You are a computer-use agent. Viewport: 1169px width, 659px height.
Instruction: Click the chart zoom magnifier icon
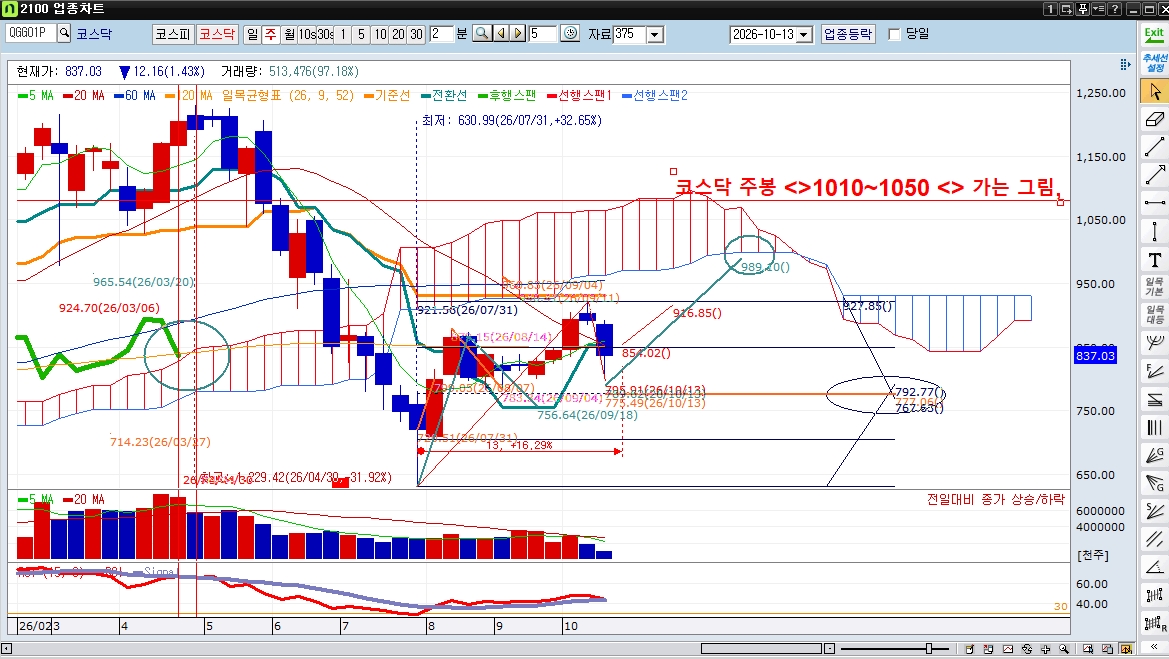click(482, 34)
